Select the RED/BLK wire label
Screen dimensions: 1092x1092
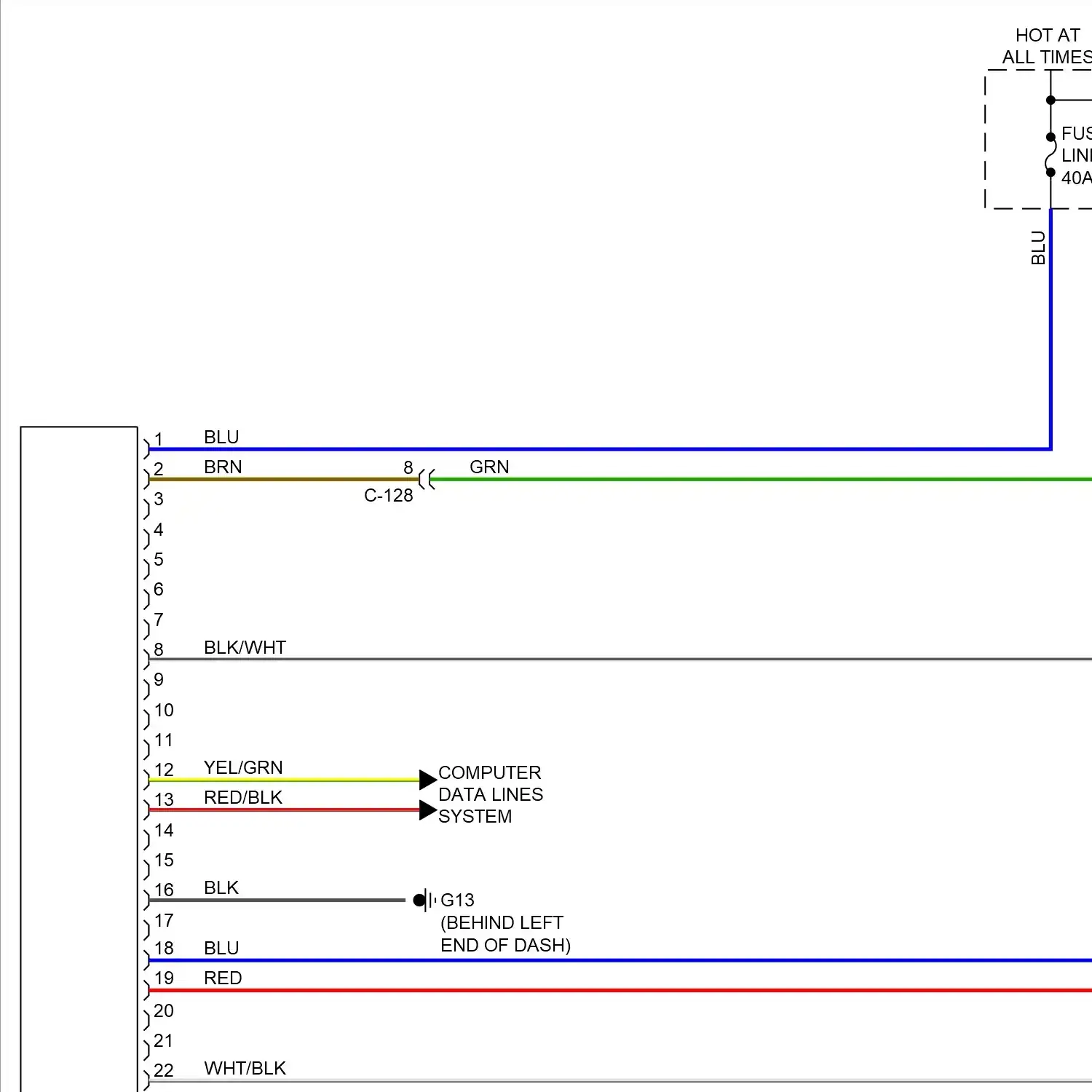(x=243, y=797)
